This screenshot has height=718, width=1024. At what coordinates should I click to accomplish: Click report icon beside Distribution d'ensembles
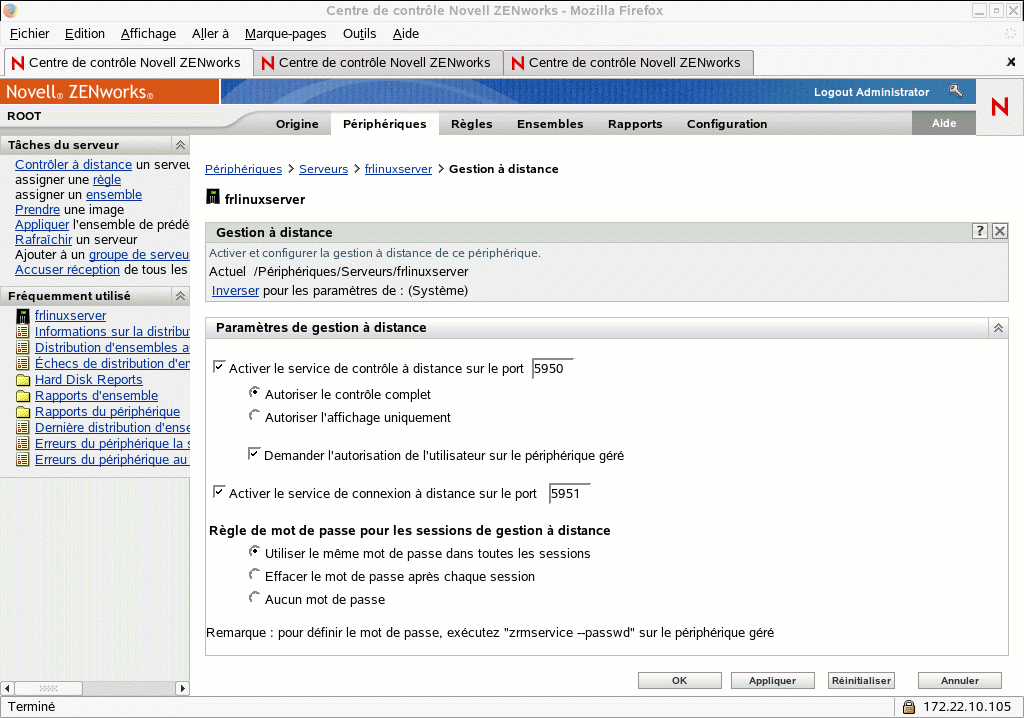(x=23, y=348)
